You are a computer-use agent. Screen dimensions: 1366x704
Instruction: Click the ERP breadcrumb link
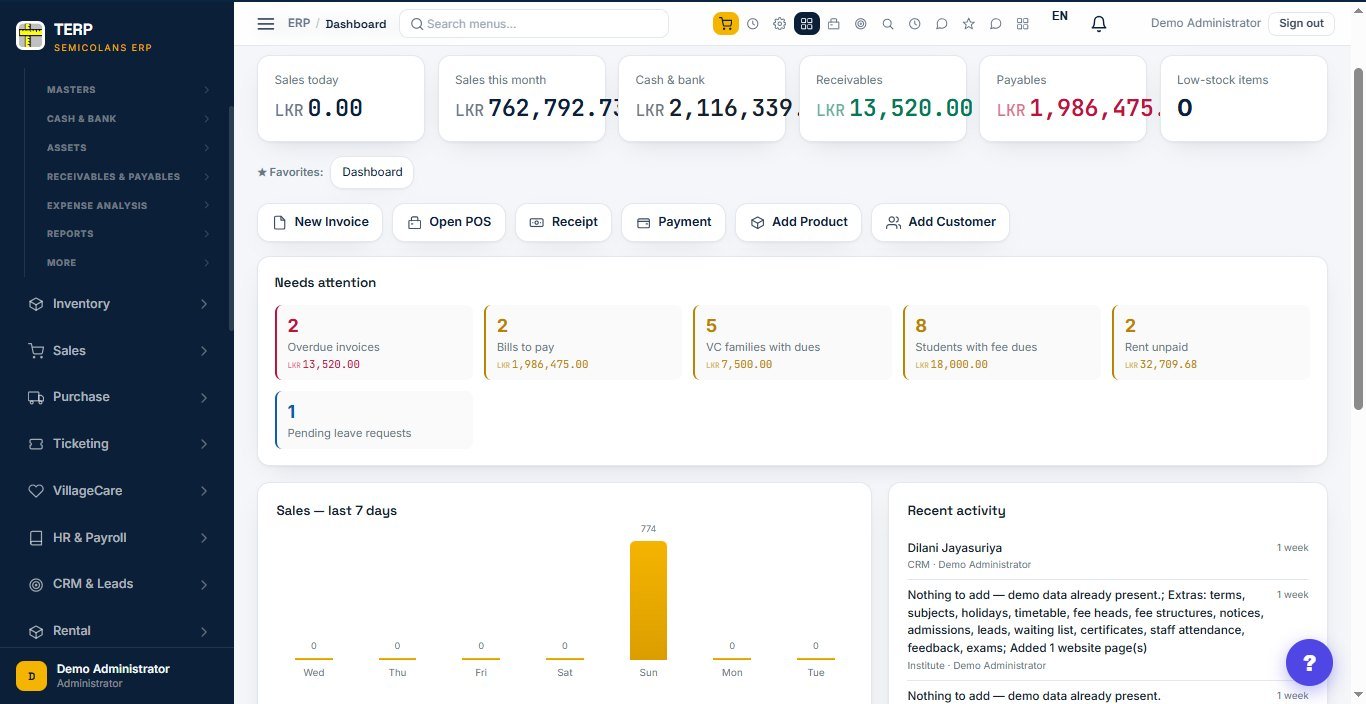299,23
